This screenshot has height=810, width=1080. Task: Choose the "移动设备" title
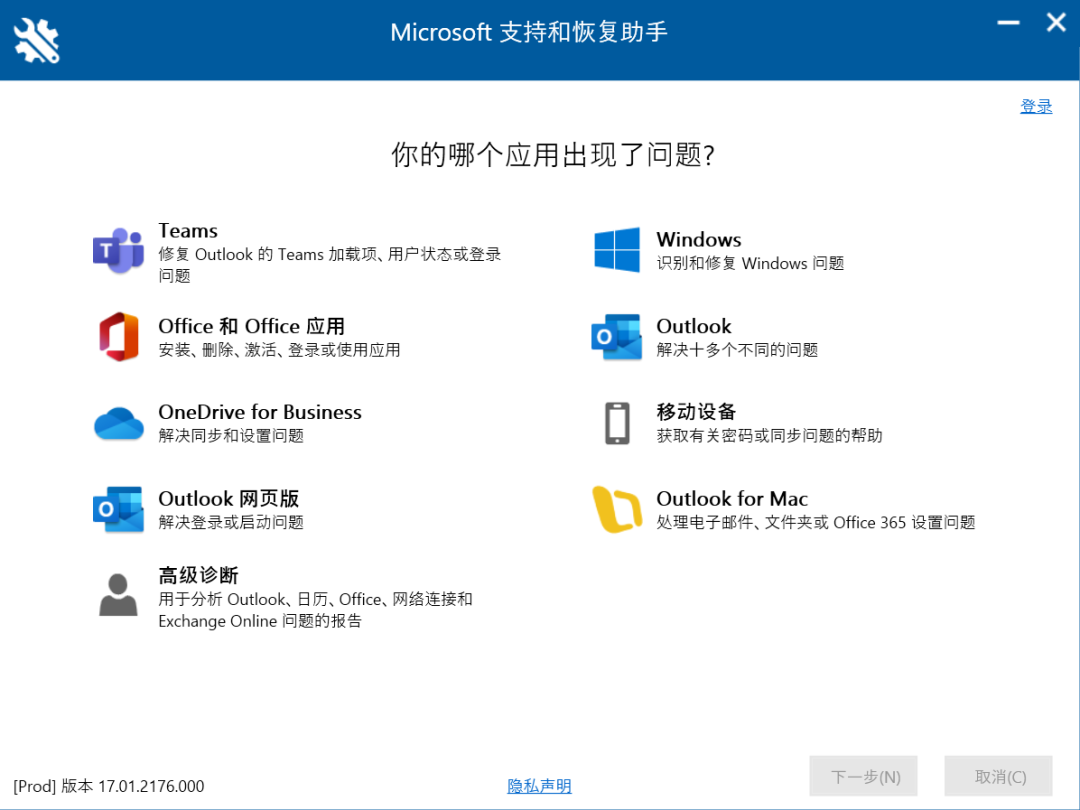696,412
